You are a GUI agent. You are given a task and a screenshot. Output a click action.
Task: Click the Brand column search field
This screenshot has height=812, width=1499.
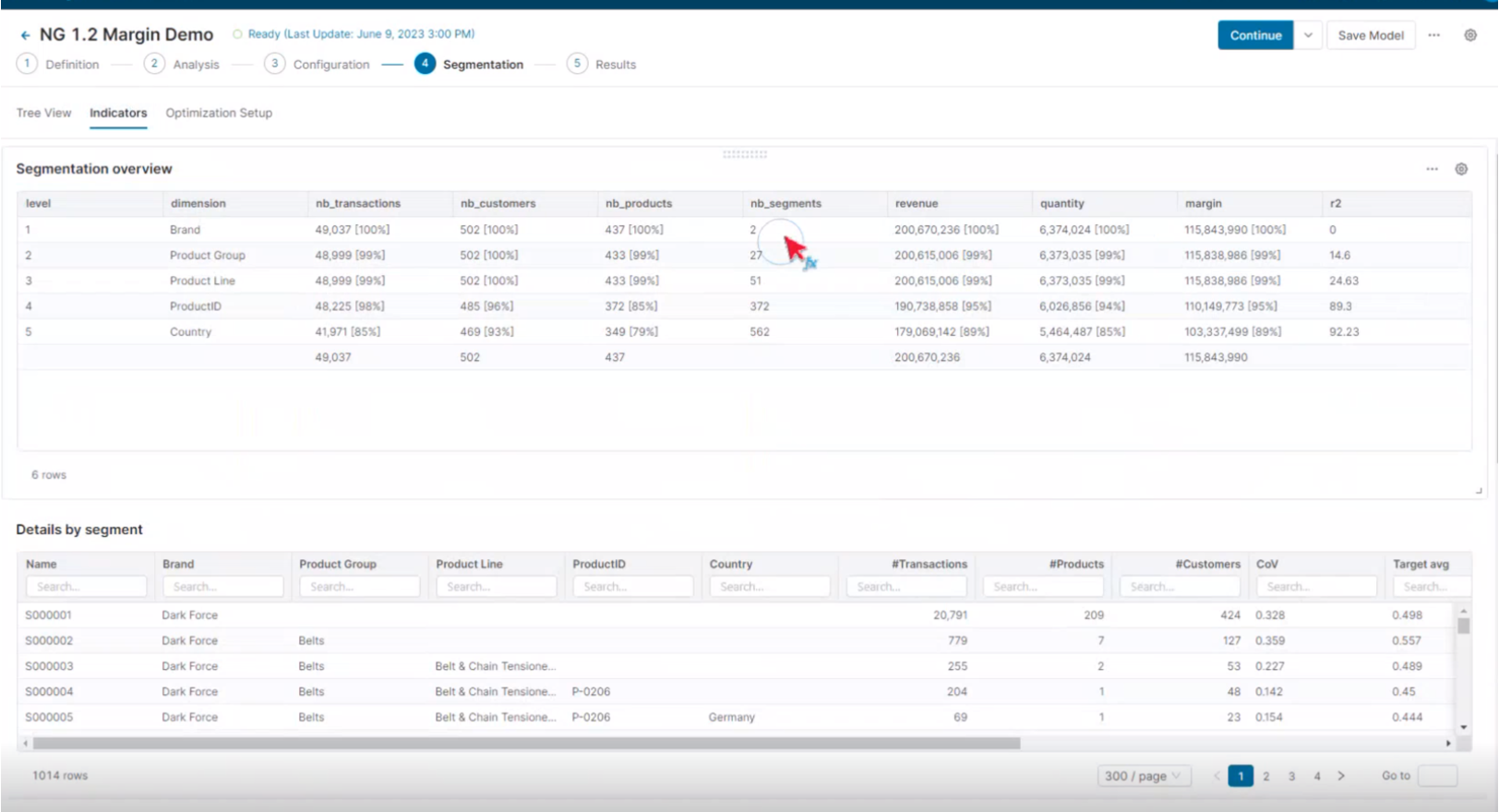[x=222, y=587]
